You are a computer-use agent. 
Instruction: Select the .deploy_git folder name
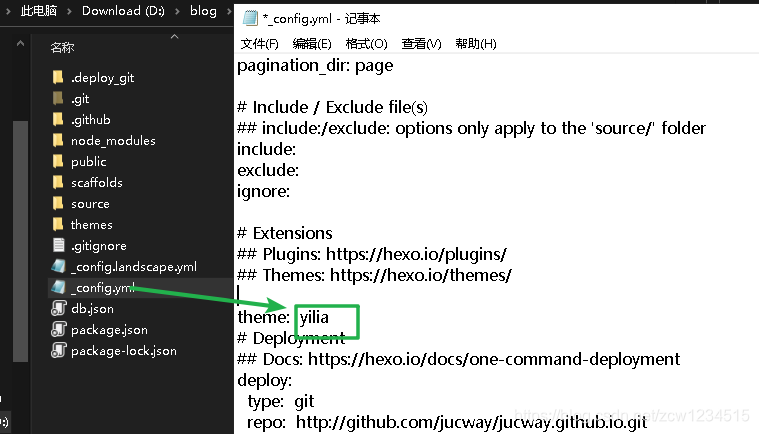click(102, 78)
